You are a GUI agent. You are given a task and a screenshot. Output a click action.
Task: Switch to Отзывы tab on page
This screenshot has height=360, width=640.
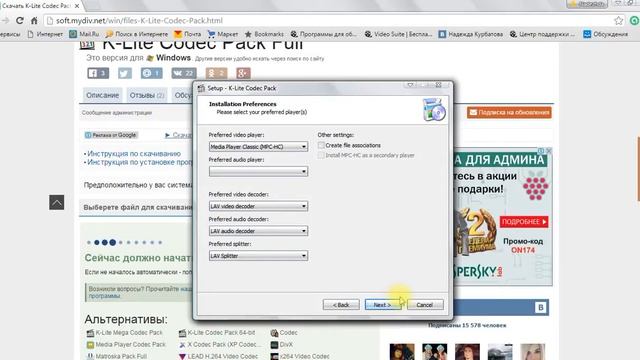tap(147, 95)
